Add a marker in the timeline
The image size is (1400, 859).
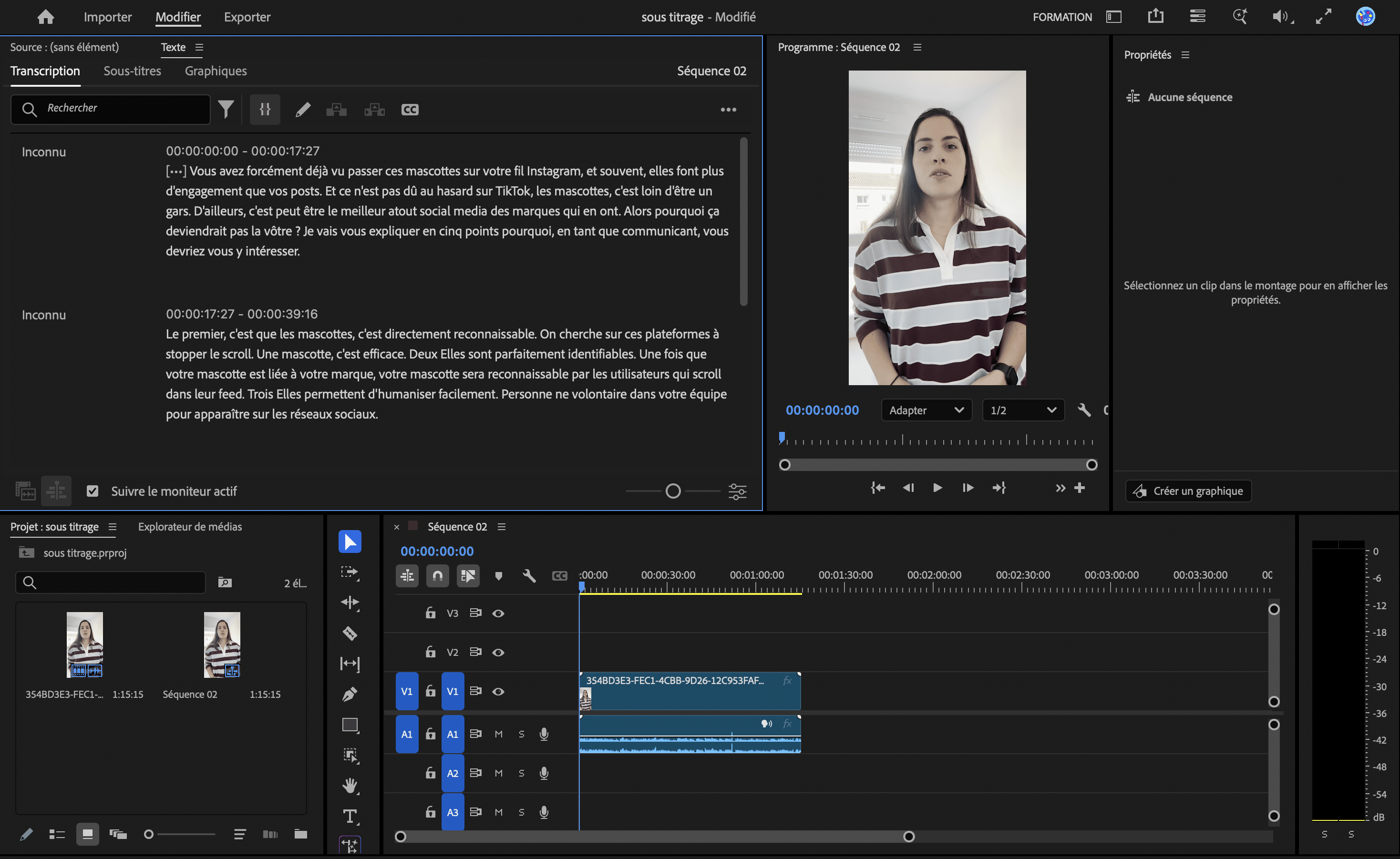[498, 576]
